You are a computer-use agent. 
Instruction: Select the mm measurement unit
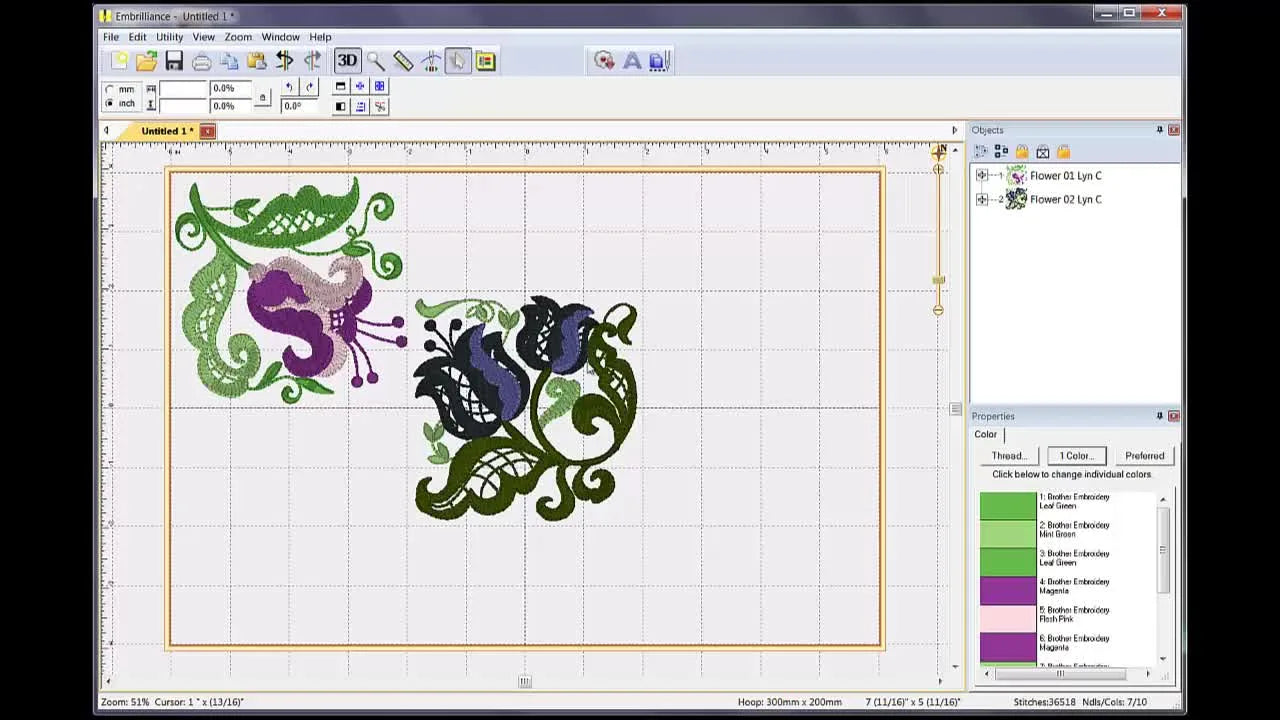[110, 89]
